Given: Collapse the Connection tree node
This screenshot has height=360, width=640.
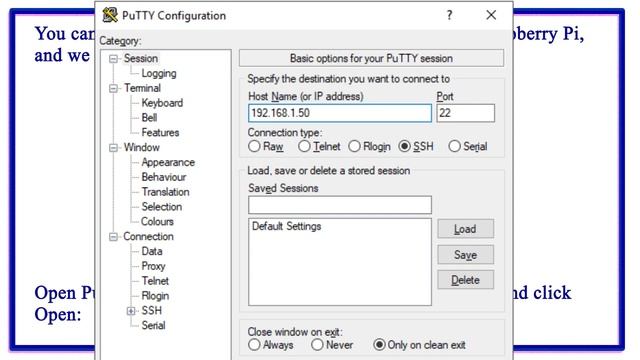Looking at the screenshot, I should click(113, 237).
